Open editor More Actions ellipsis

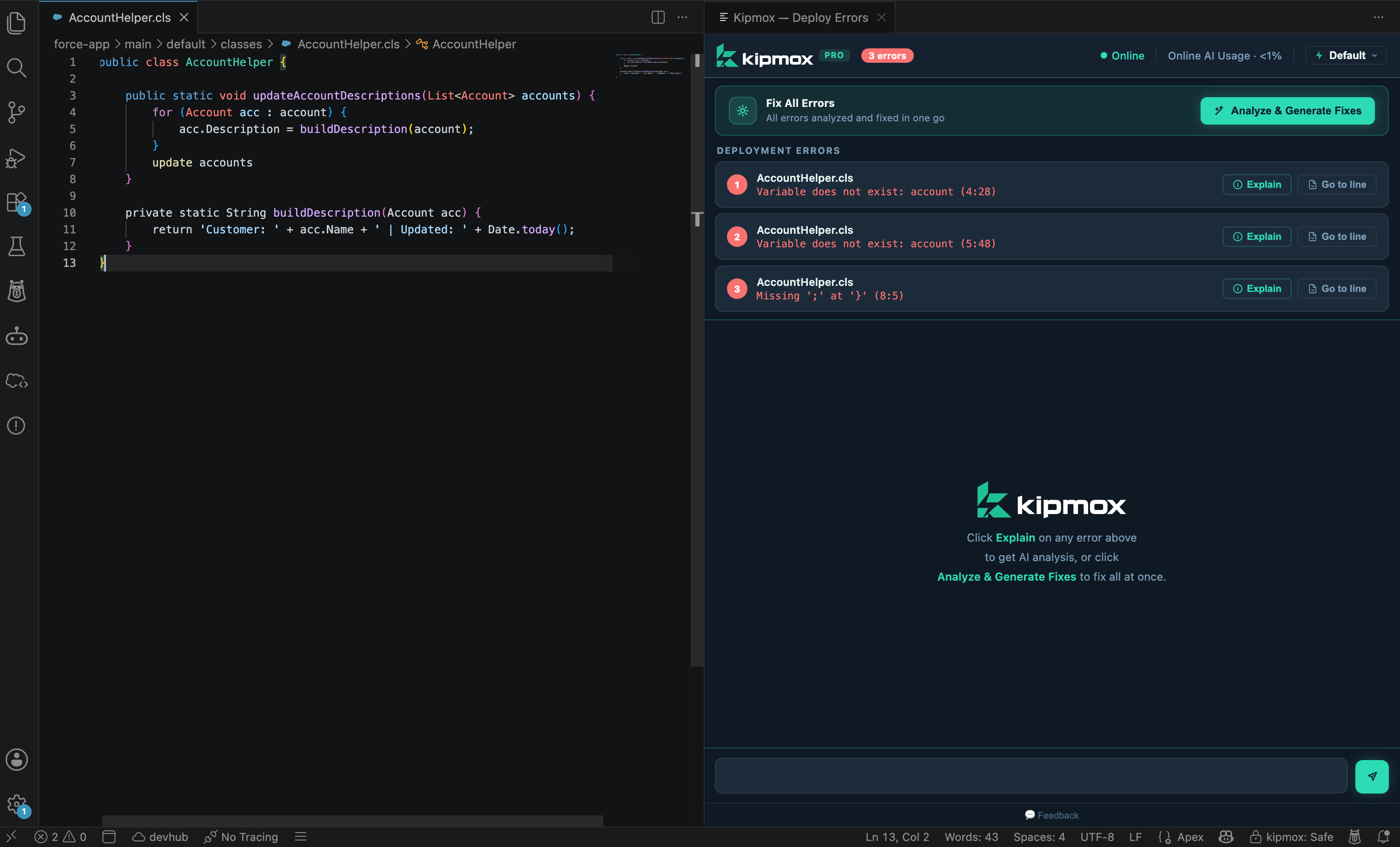[682, 17]
